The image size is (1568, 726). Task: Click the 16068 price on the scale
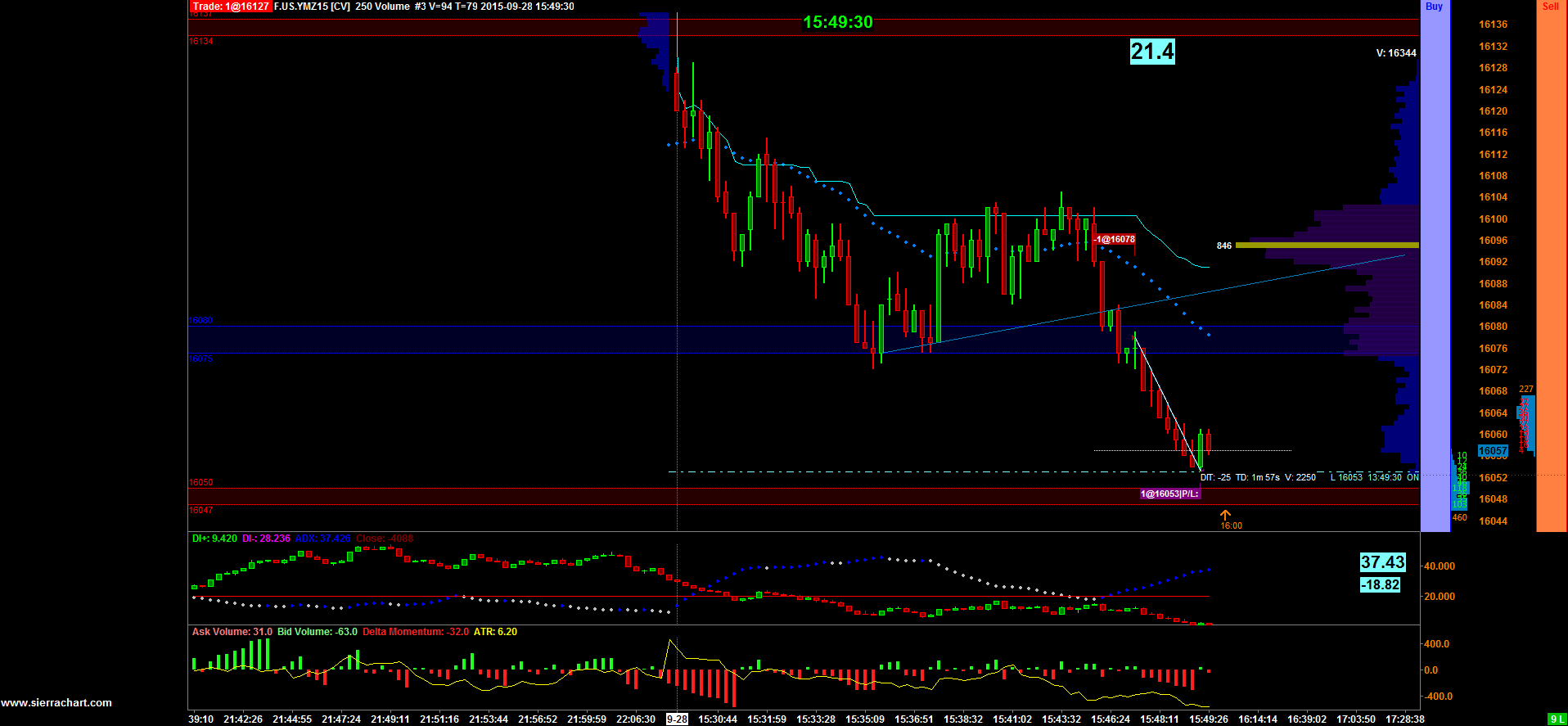pyautogui.click(x=1493, y=391)
